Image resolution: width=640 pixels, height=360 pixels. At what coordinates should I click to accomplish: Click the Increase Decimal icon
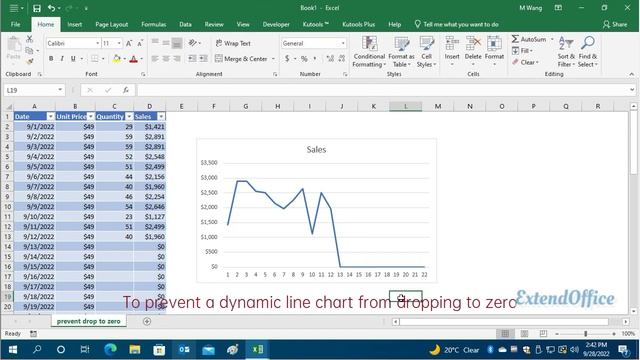(330, 59)
